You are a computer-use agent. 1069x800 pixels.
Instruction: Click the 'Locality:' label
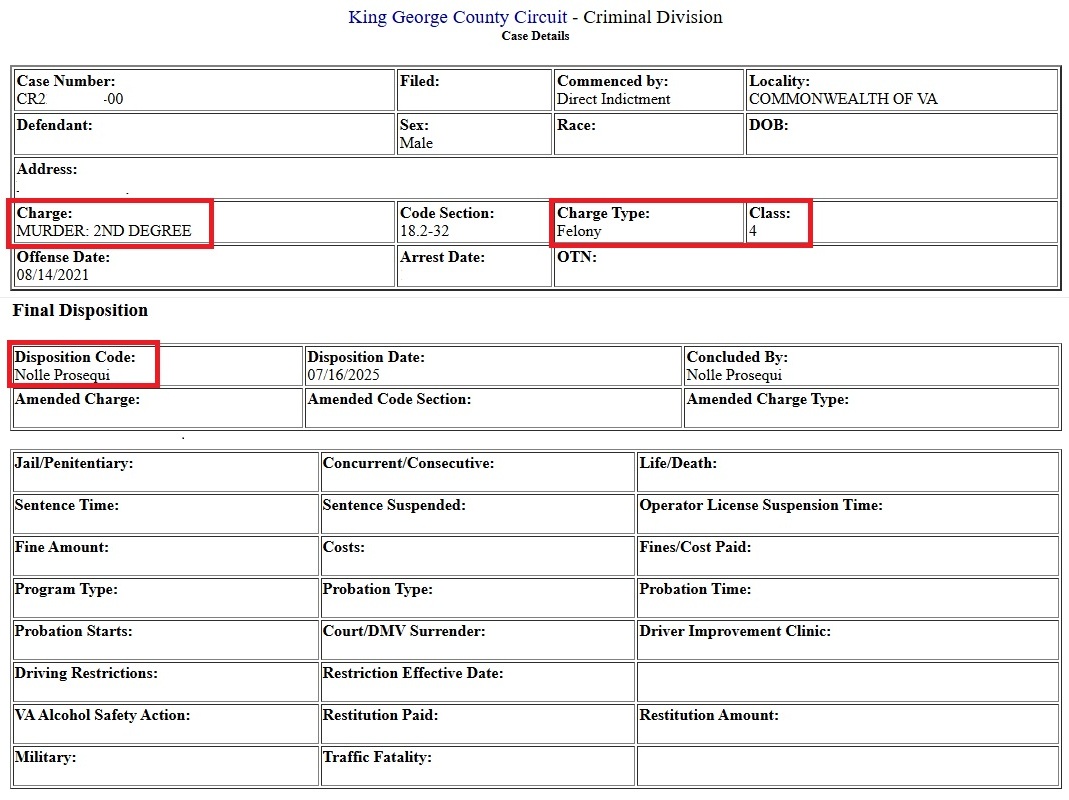pos(779,81)
